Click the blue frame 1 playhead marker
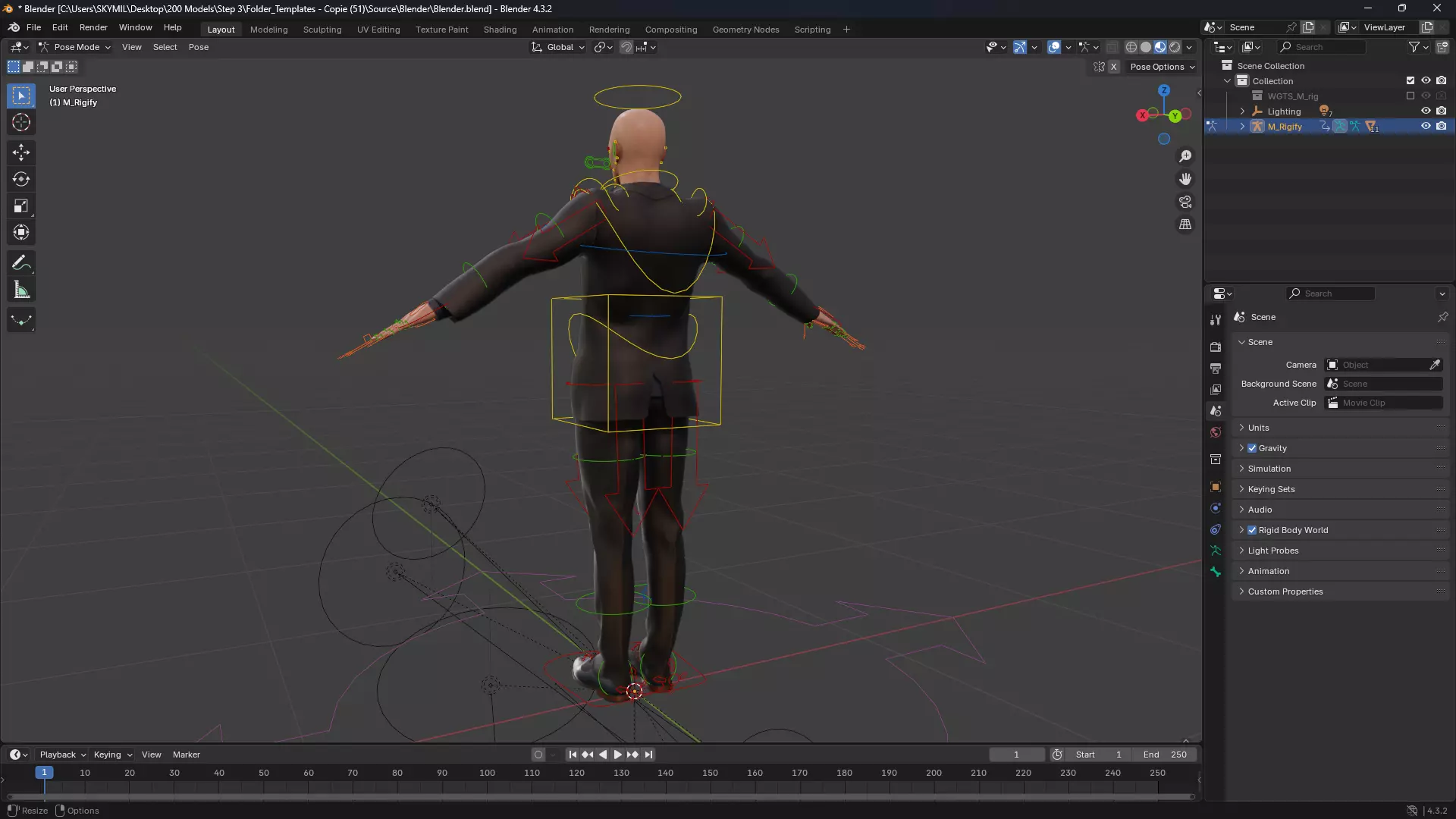 [44, 772]
